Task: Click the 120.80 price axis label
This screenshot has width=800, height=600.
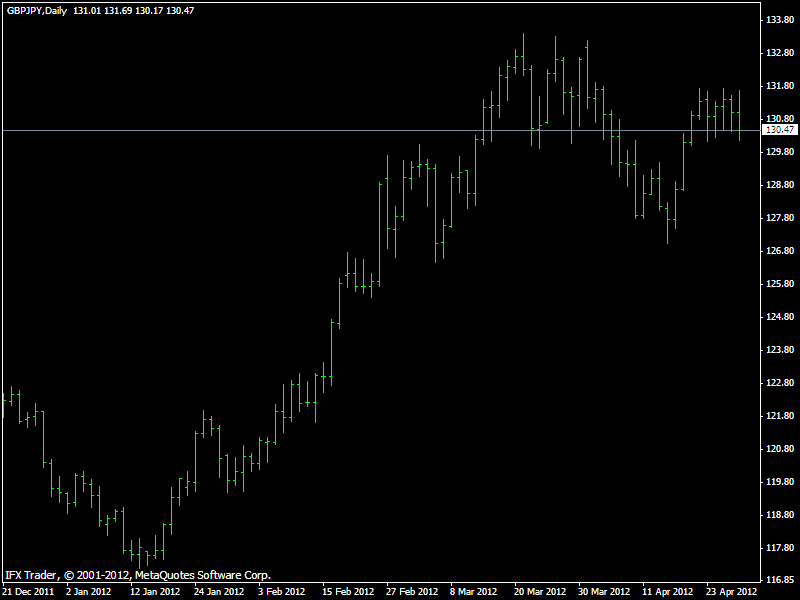Action: pyautogui.click(x=780, y=449)
